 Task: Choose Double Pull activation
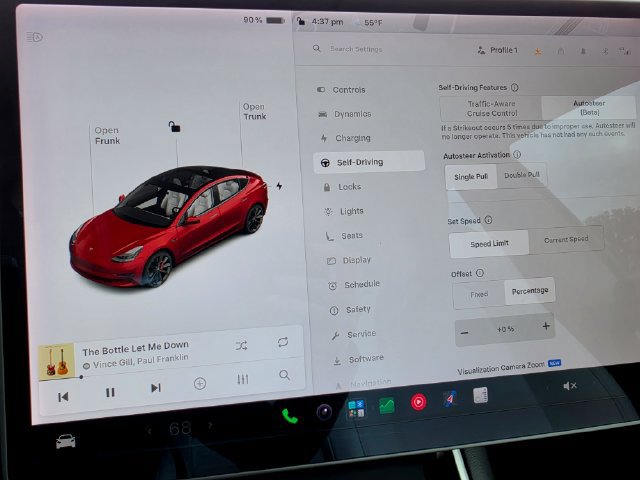coord(522,175)
